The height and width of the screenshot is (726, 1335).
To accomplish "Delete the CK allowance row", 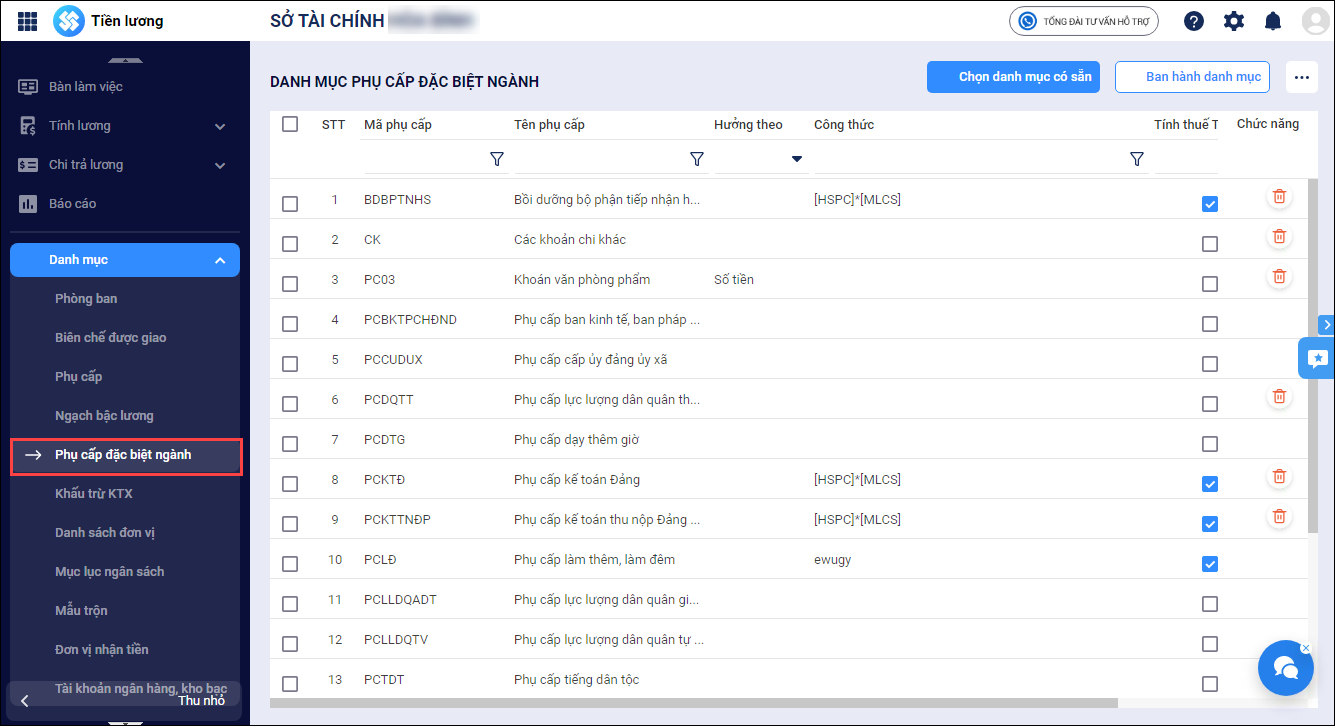I will (1278, 237).
